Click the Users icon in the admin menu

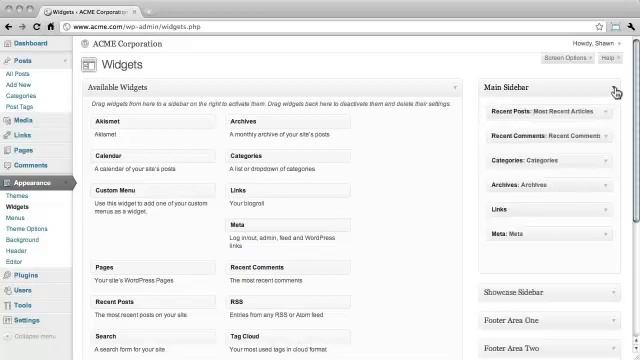(7, 290)
